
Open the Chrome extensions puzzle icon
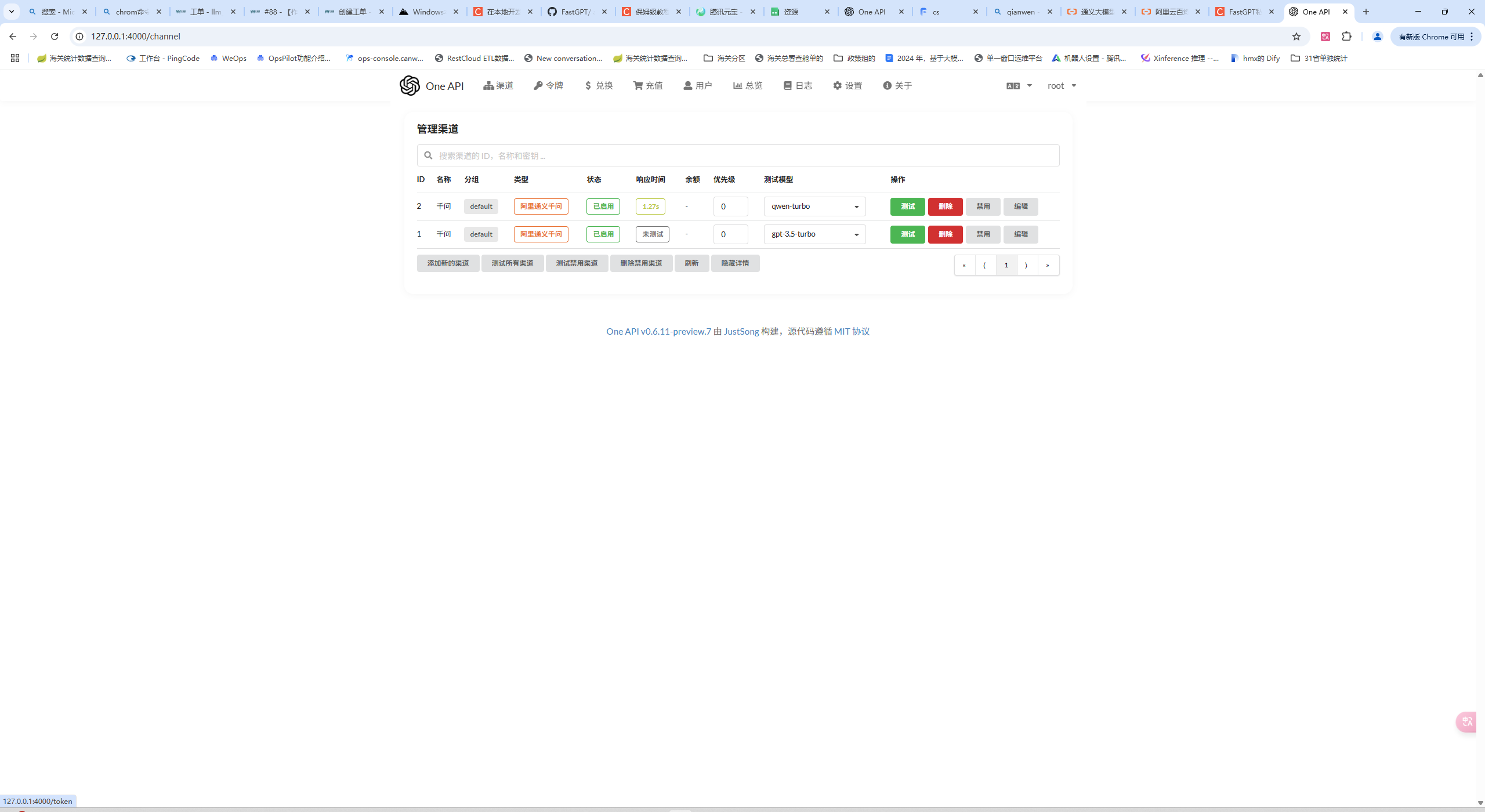[1346, 37]
